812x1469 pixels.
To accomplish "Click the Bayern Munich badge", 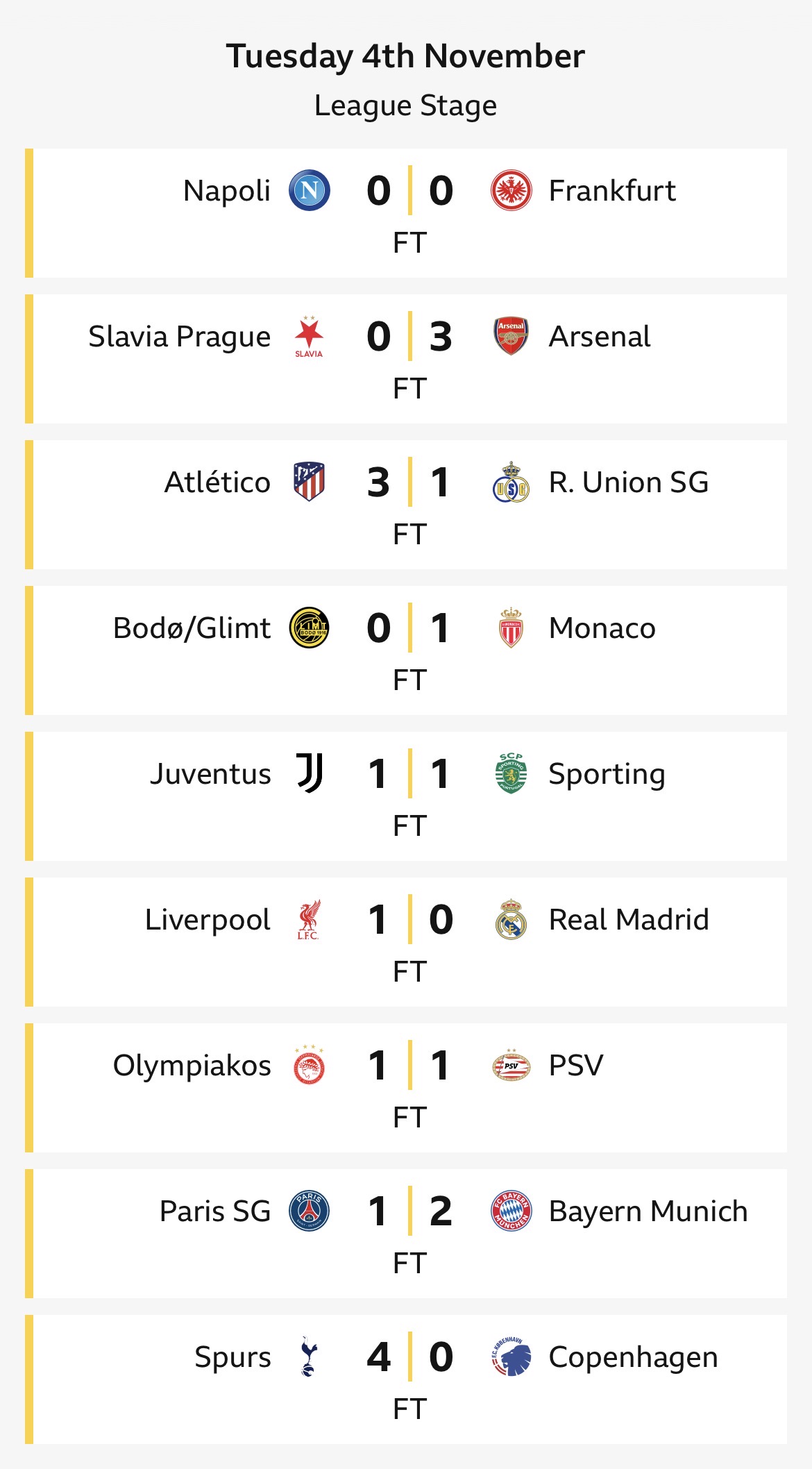I will click(x=511, y=1211).
